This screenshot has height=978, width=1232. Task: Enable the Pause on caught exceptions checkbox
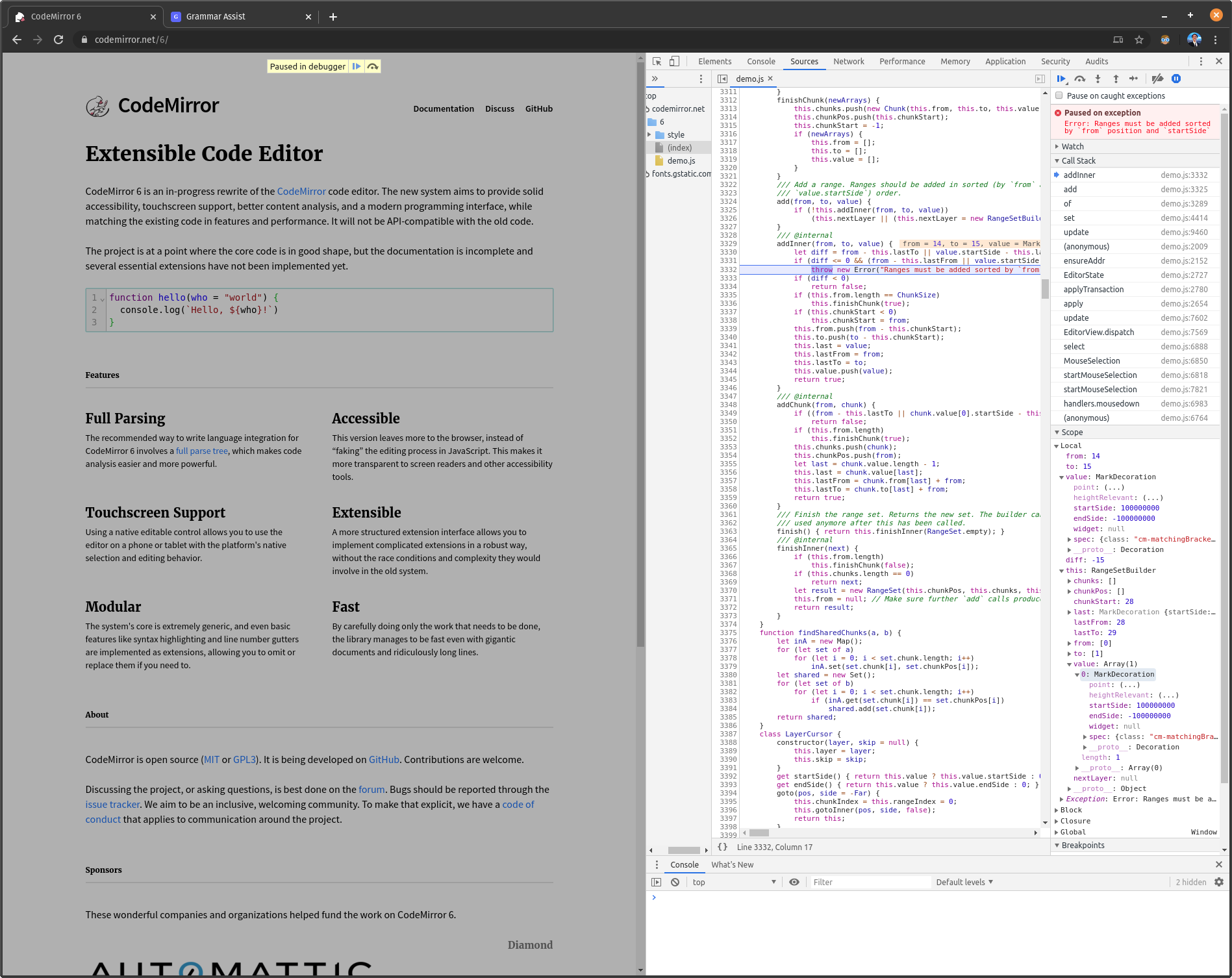(x=1059, y=95)
